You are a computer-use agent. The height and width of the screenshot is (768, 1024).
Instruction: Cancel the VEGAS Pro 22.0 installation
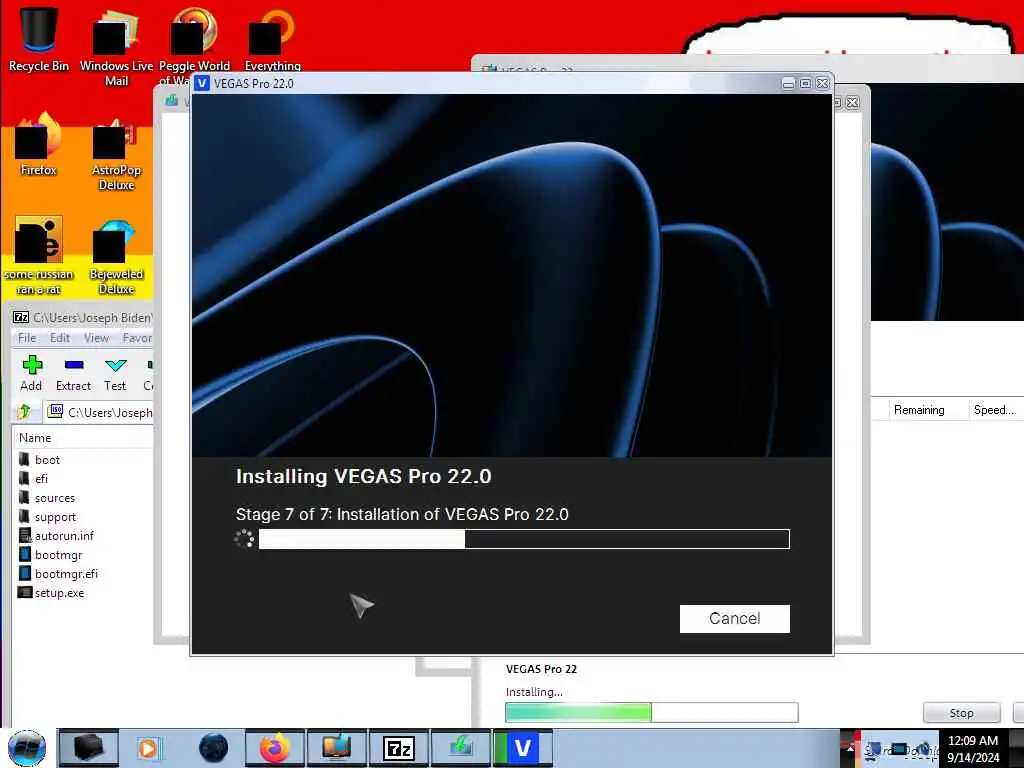pos(734,618)
